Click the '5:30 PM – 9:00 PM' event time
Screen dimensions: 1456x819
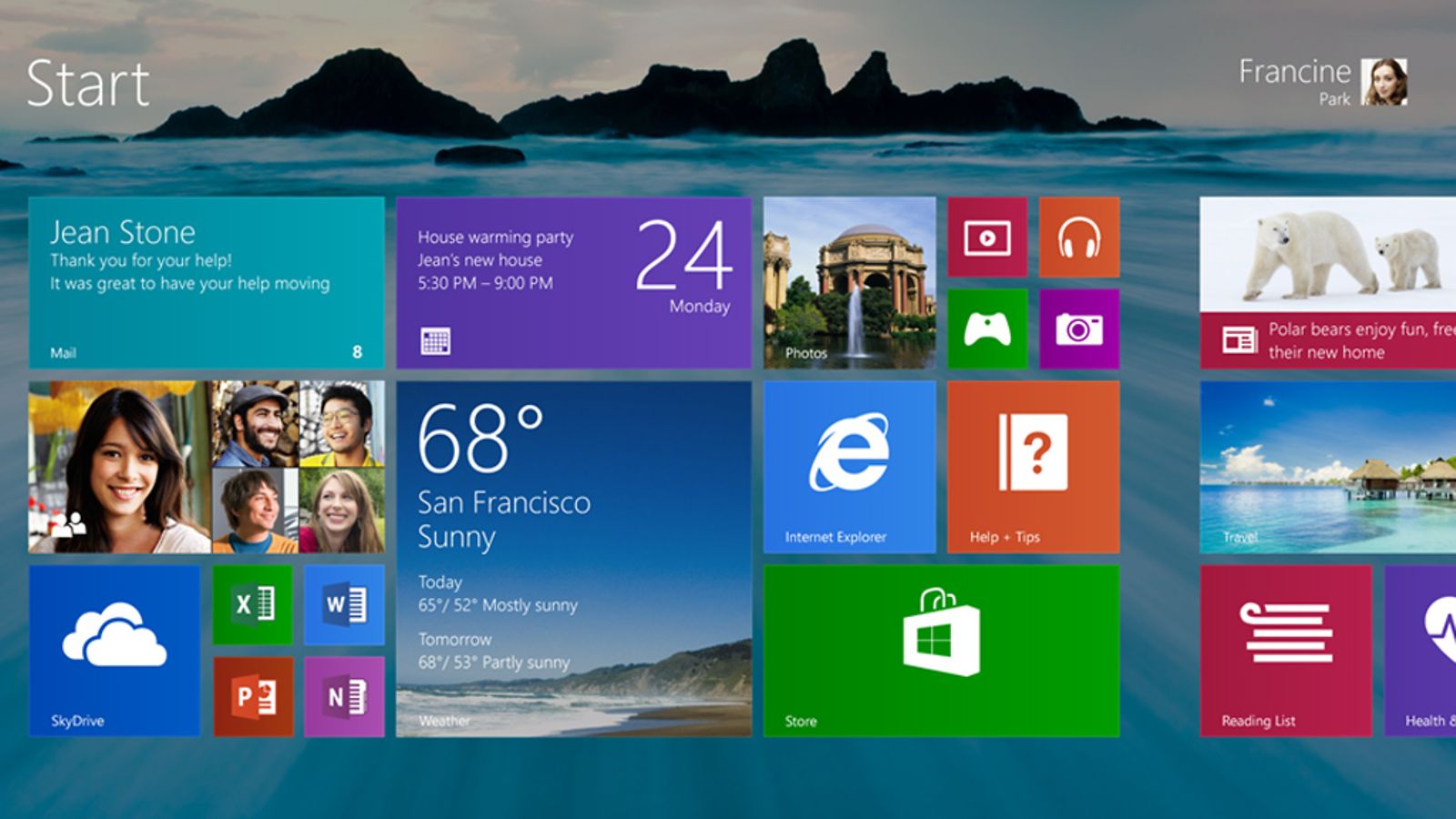(485, 283)
